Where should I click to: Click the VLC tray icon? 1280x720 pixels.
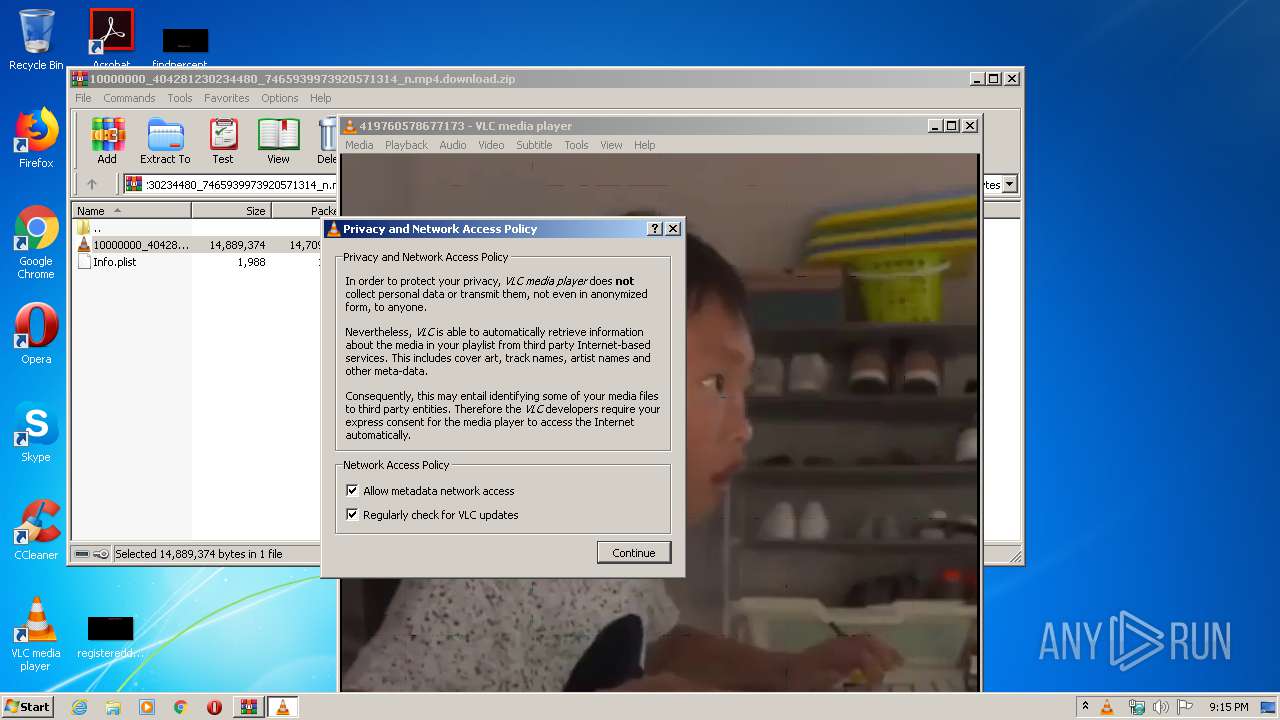point(1107,707)
